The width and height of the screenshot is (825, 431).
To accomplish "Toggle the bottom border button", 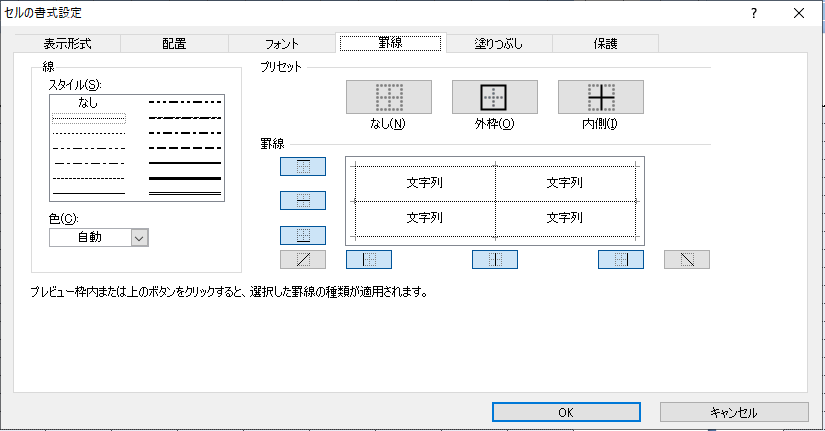I will pos(303,236).
